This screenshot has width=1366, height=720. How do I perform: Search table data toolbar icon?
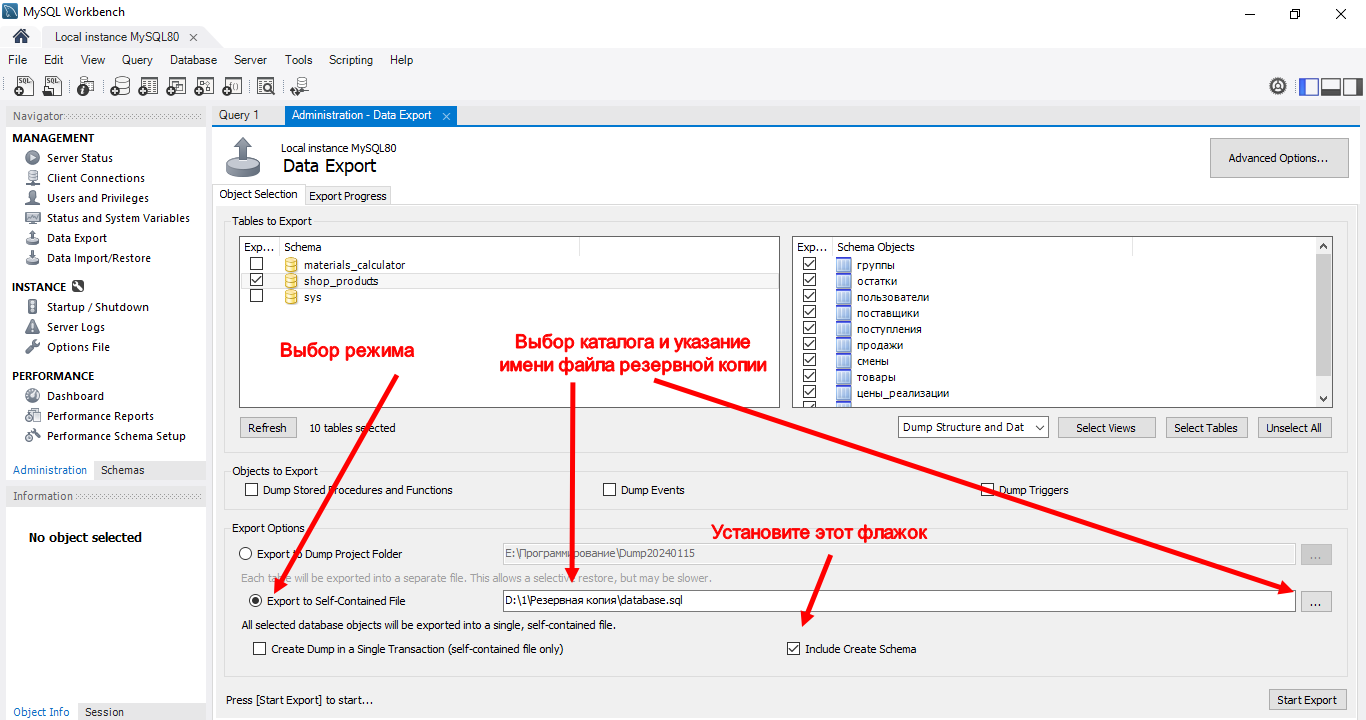pyautogui.click(x=266, y=87)
